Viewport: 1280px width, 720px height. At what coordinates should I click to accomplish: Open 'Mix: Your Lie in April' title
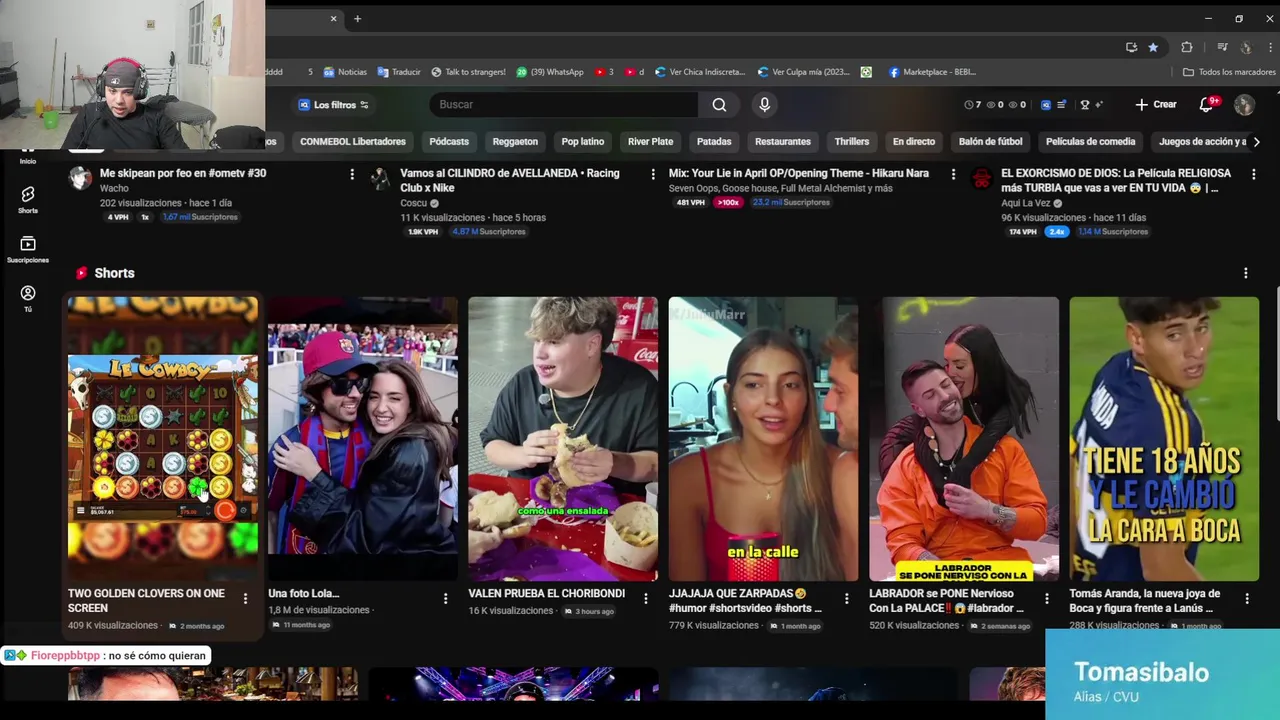pos(799,173)
